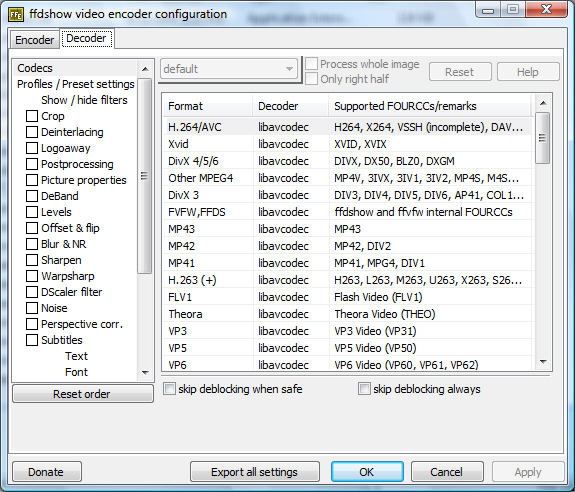Click the codec list scrollbar thumb
The width and height of the screenshot is (575, 492).
click(x=542, y=138)
